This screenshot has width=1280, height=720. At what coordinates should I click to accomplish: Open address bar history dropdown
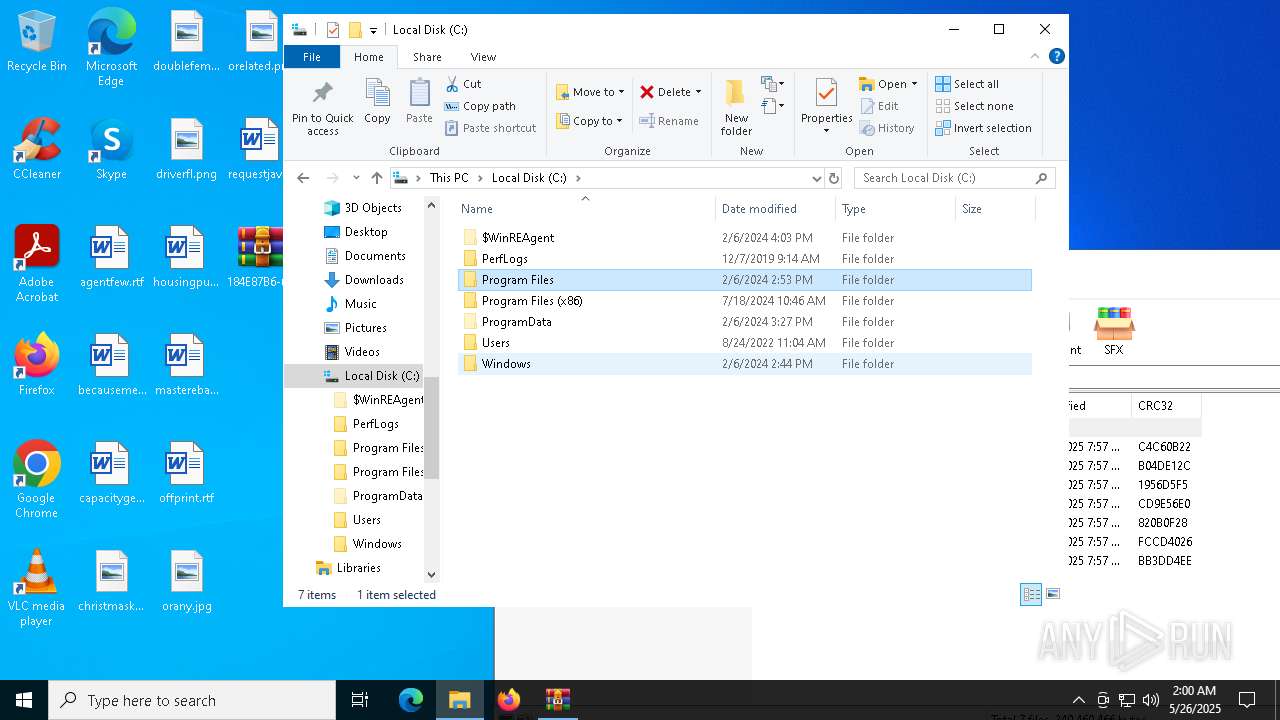[x=817, y=178]
